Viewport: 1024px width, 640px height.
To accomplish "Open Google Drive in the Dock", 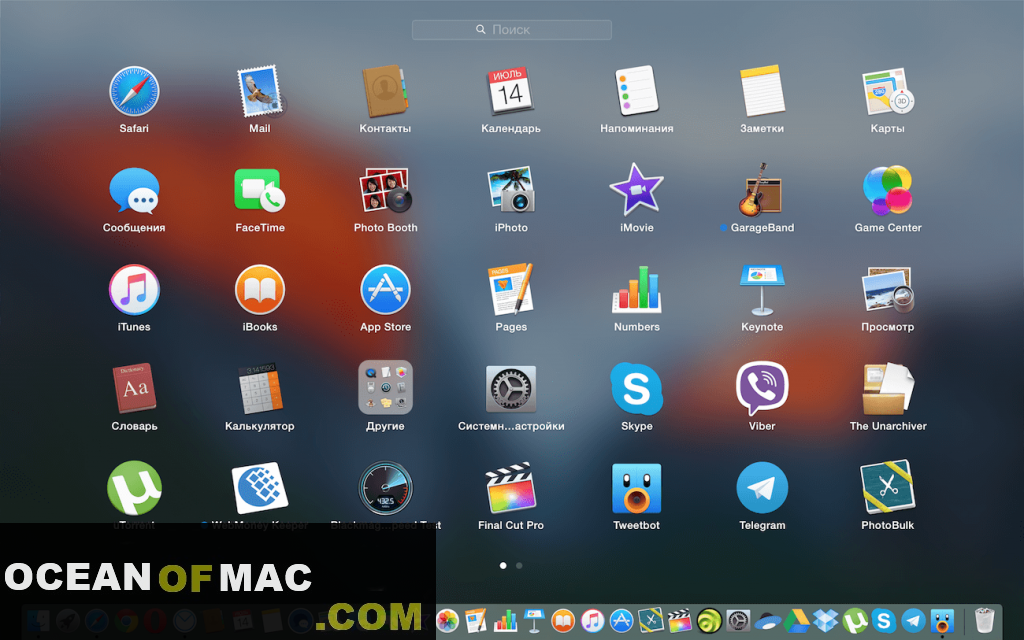I will pos(797,620).
